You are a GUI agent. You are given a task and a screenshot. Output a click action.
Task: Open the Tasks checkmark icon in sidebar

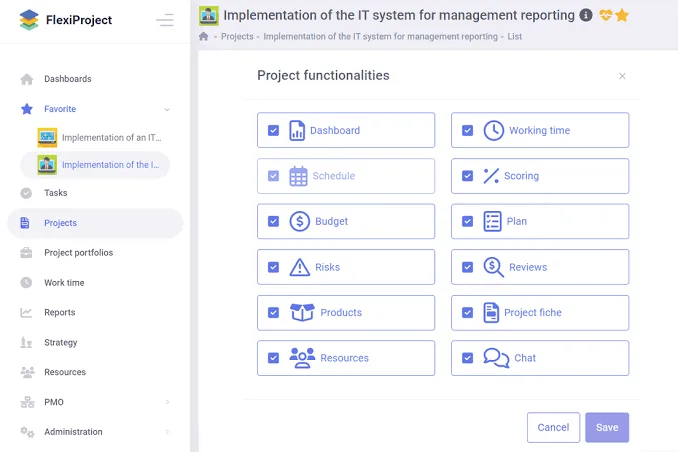(26, 193)
